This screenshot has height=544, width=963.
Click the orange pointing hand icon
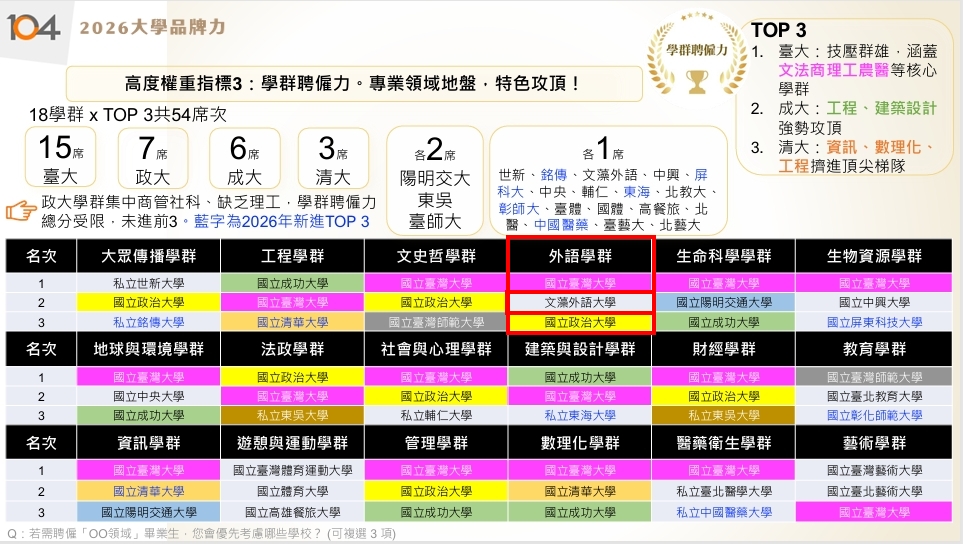[x=21, y=210]
